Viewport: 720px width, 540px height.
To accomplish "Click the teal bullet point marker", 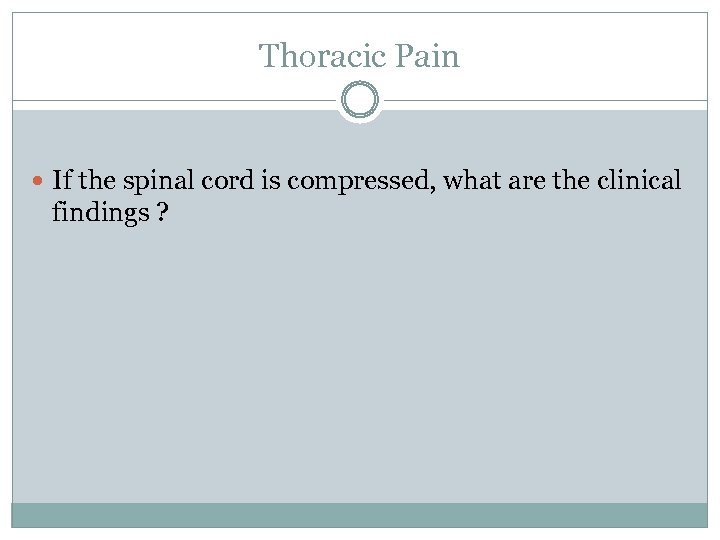I will tap(39, 182).
